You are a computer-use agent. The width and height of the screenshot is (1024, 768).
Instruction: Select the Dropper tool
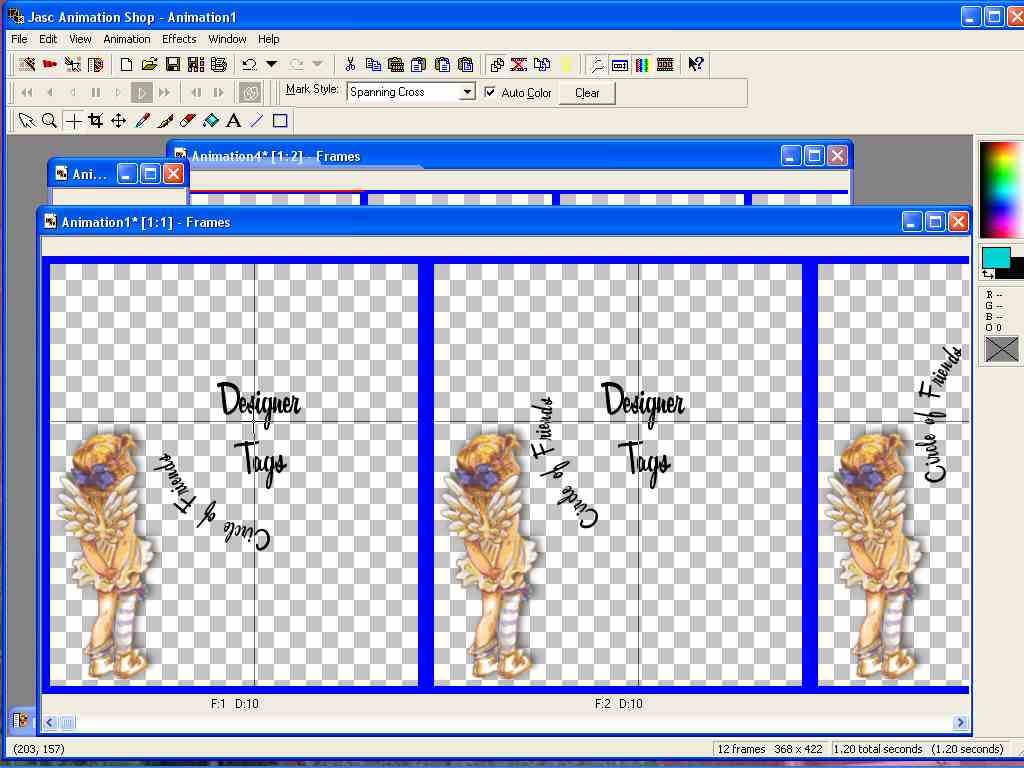142,121
